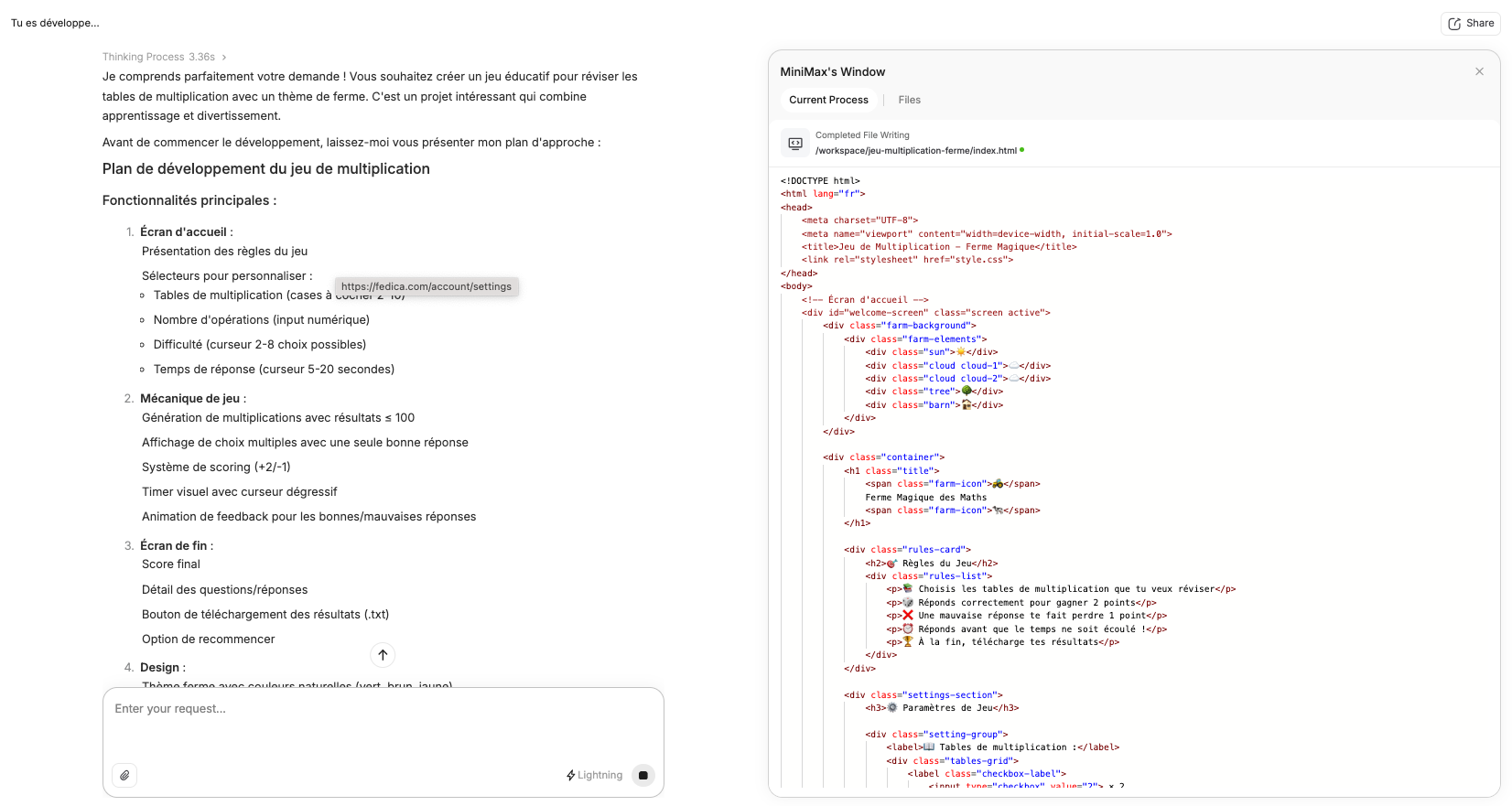
Task: Click the Completed File Writing label
Action: tap(862, 135)
